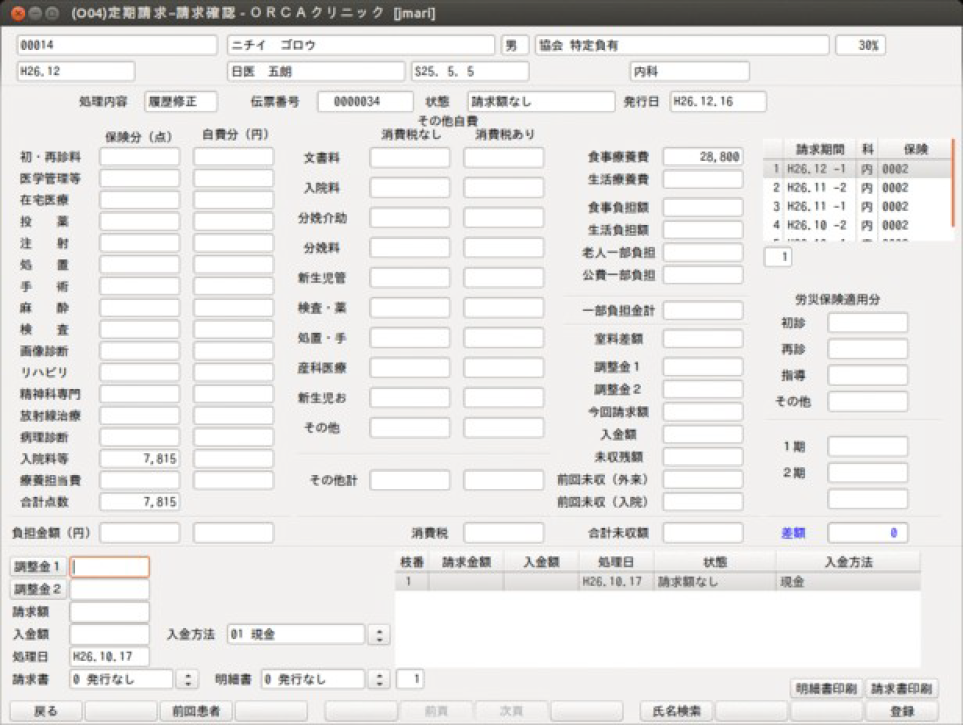Click the name field ニチイ ゴロウ
This screenshot has width=963, height=725.
point(361,45)
